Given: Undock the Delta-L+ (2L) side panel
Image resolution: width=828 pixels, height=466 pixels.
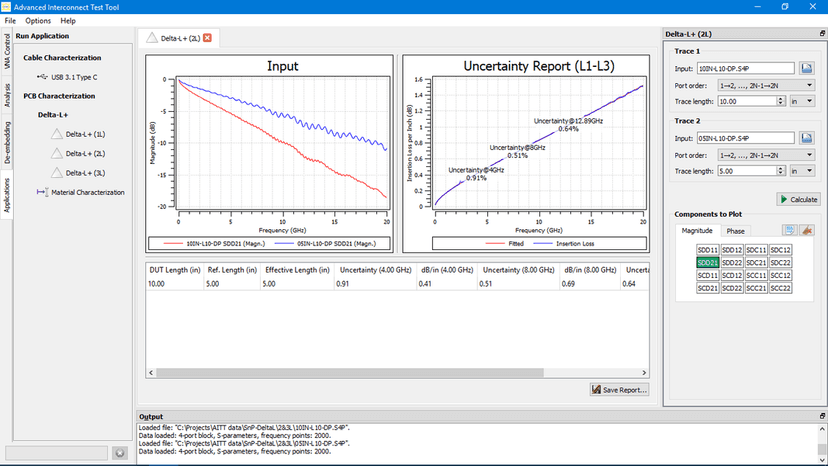Looking at the screenshot, I should pos(821,33).
